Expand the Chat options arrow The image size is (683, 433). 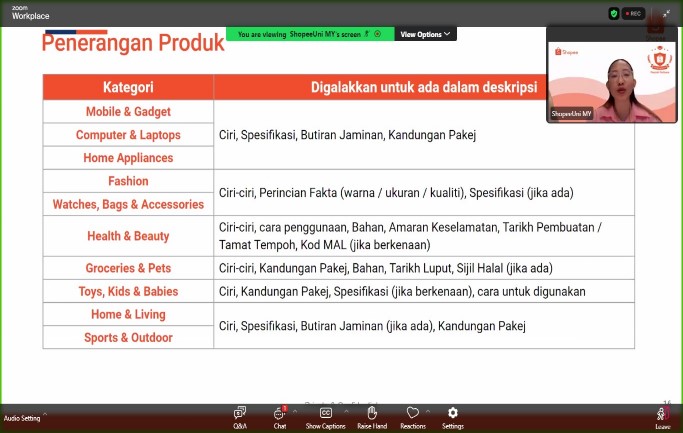(295, 409)
